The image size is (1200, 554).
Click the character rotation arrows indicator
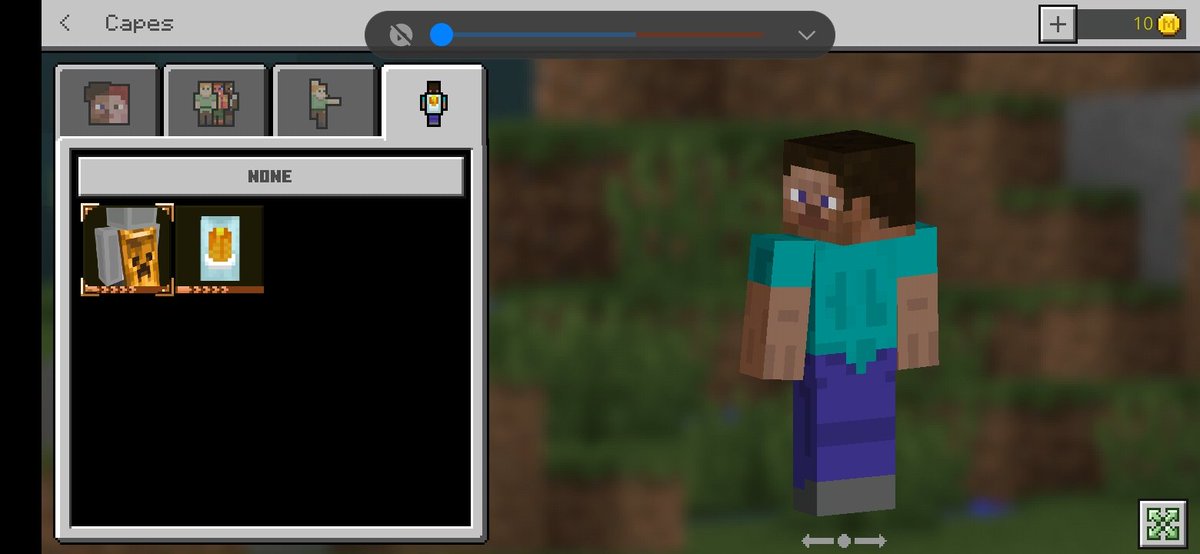[844, 541]
